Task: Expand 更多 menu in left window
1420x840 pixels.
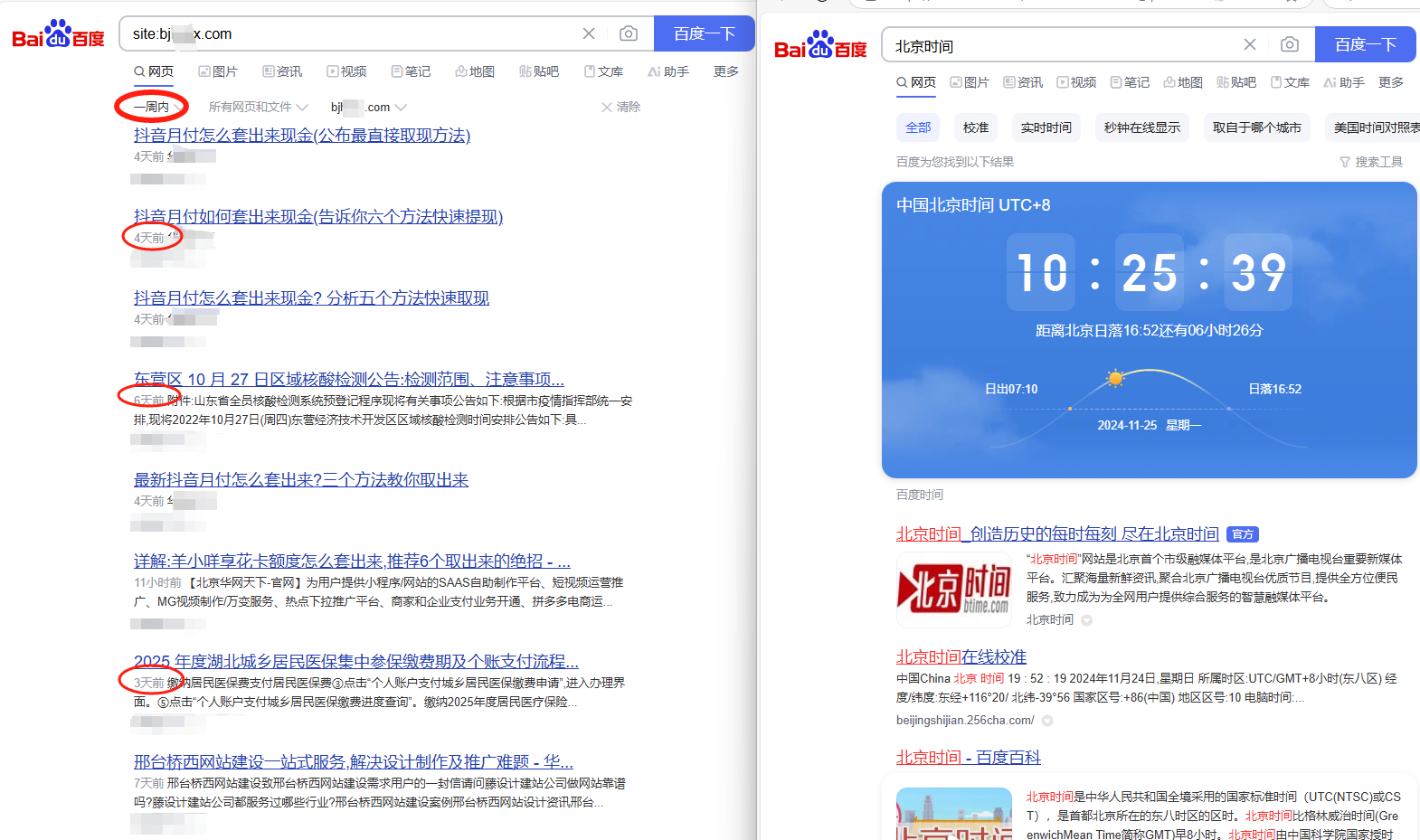Action: click(726, 71)
